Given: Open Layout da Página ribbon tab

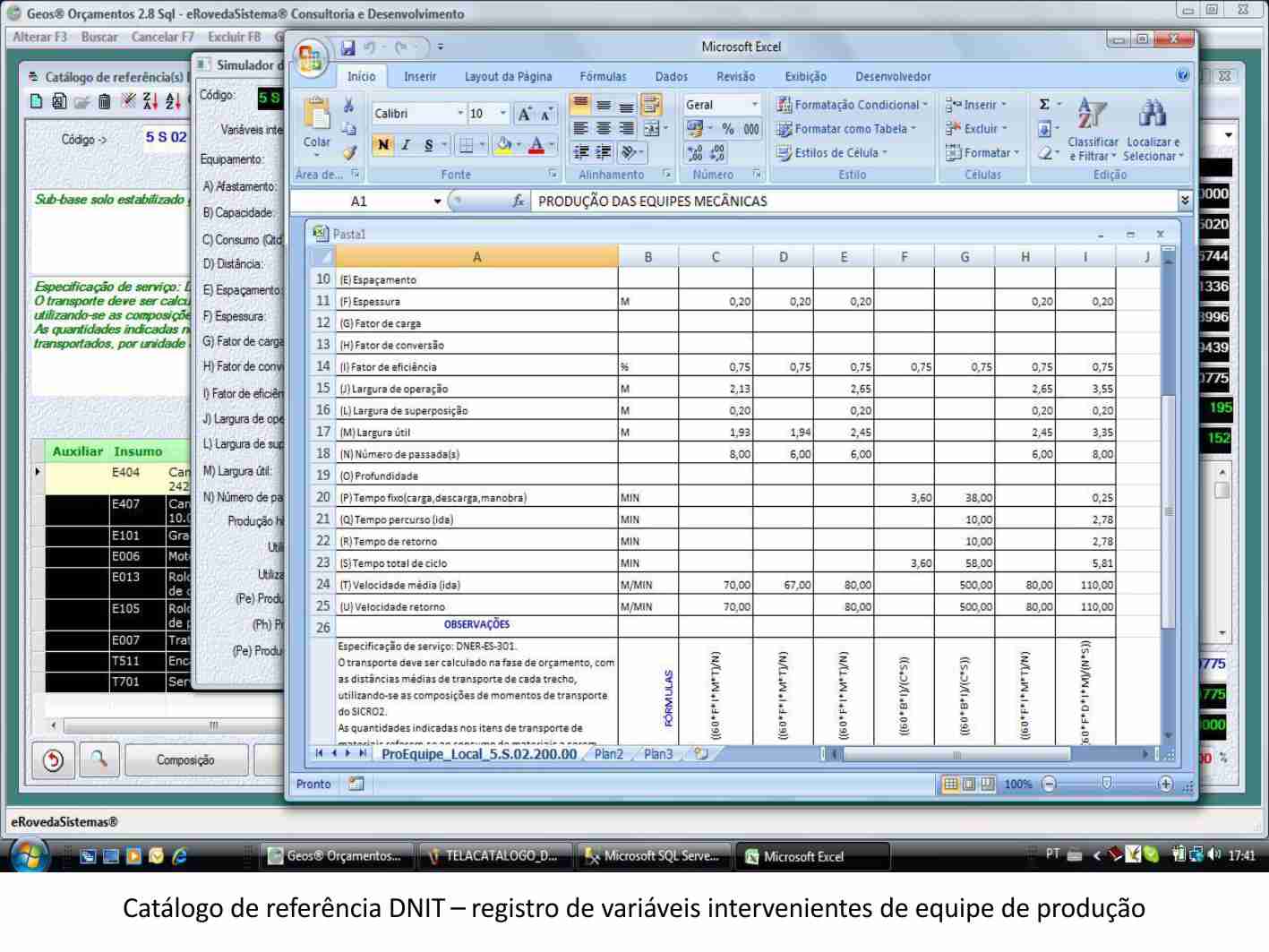Looking at the screenshot, I should coord(508,77).
